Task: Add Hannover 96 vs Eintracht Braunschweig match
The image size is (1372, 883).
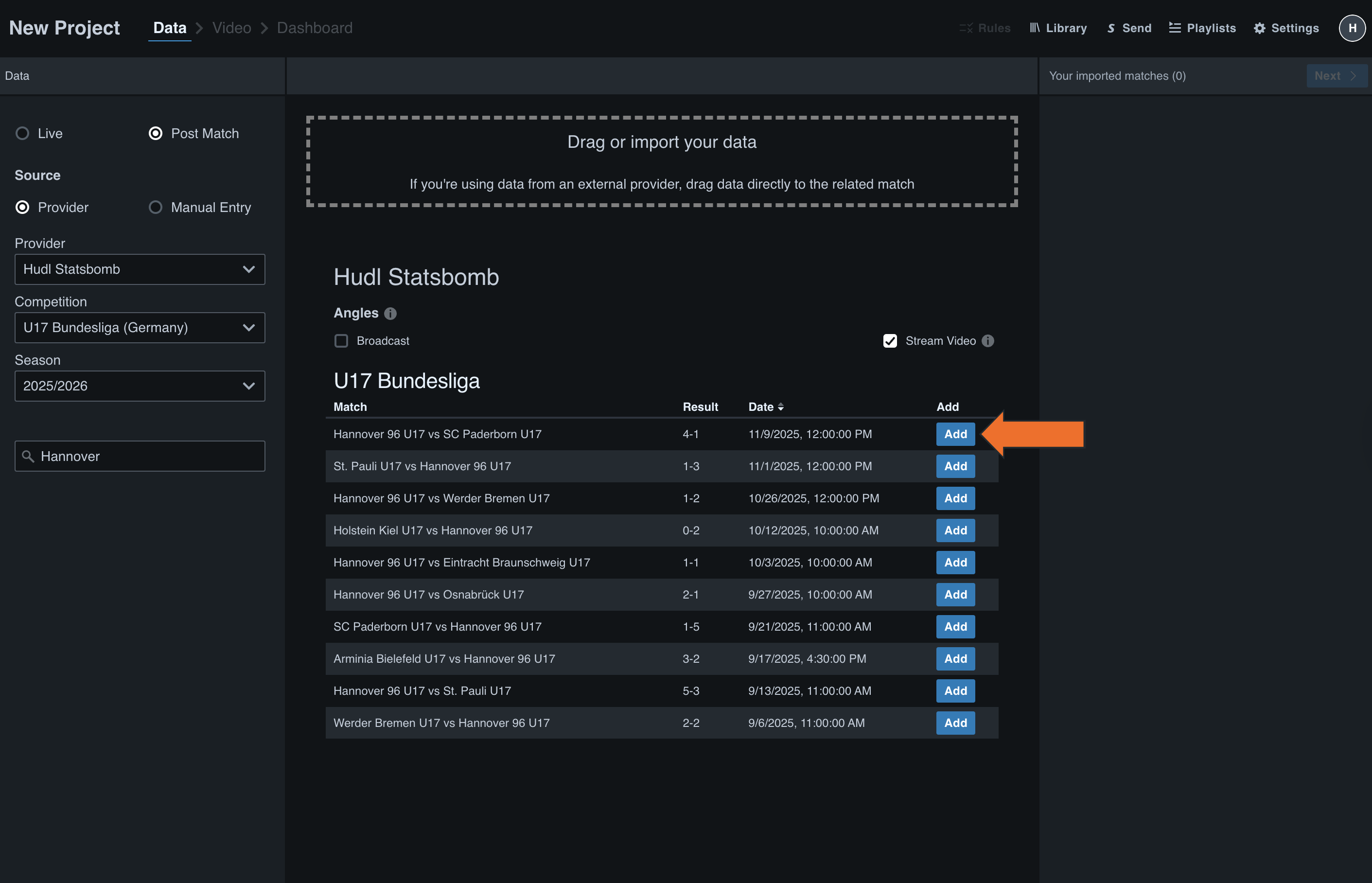Action: pos(955,563)
